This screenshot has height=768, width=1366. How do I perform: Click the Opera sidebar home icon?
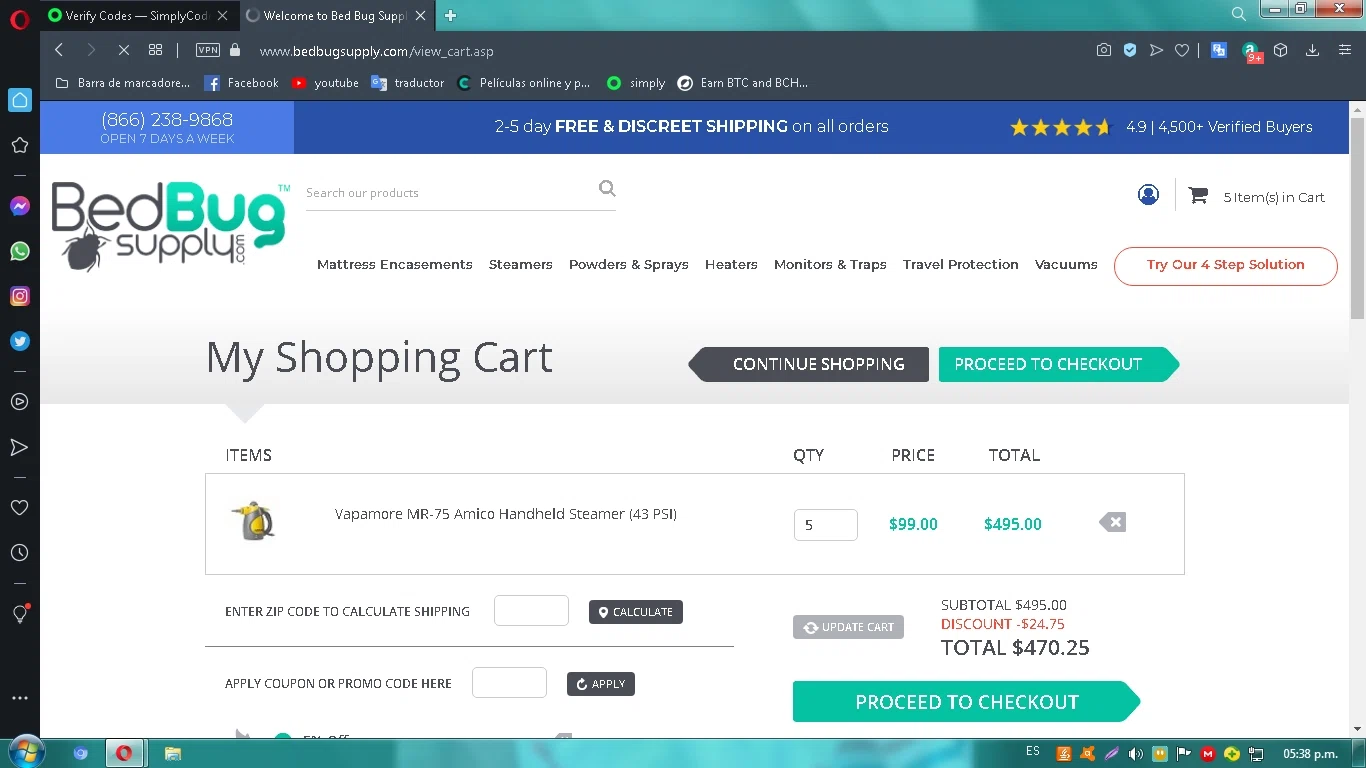[x=19, y=100]
